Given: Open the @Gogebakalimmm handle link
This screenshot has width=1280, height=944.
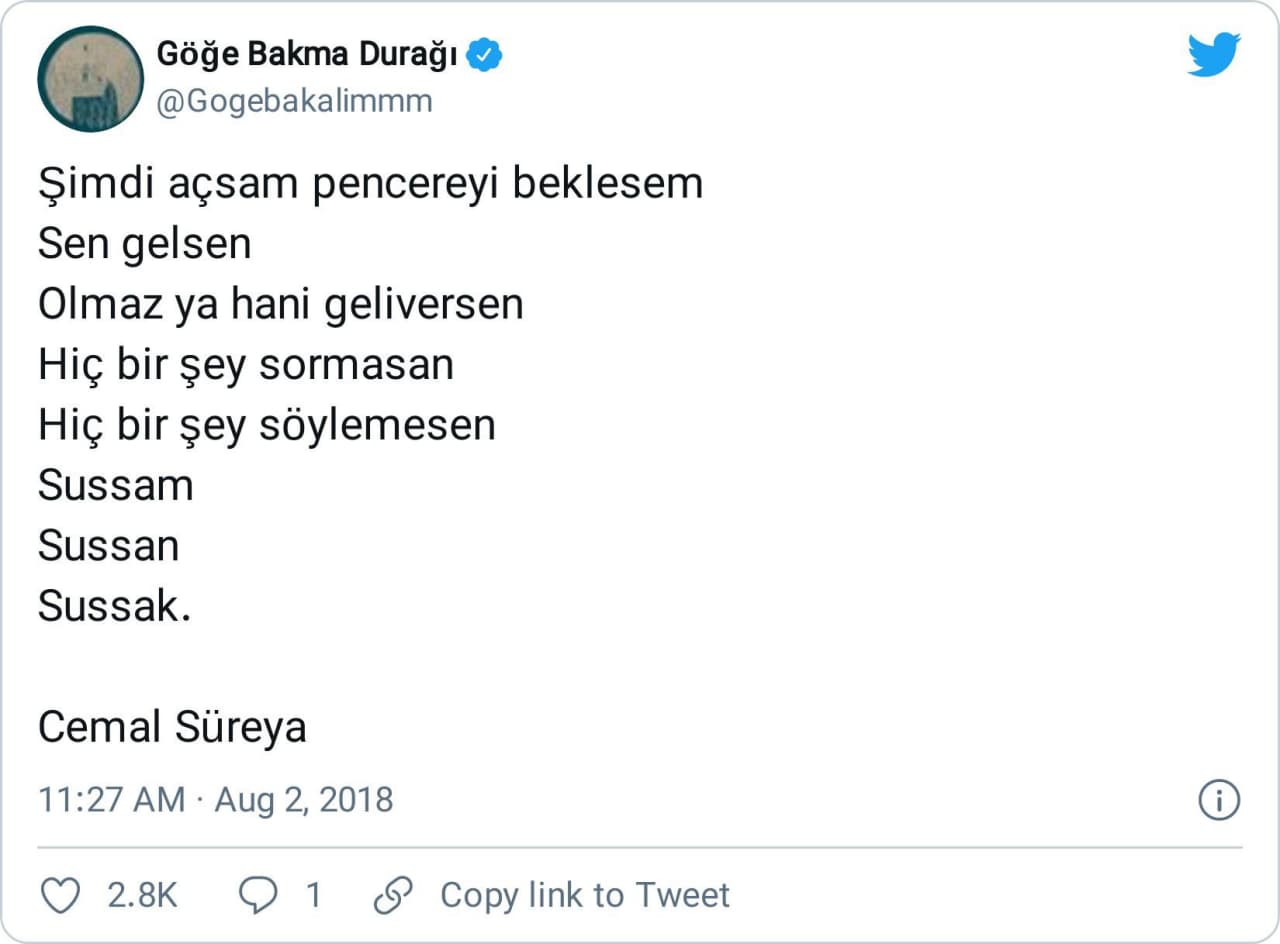Looking at the screenshot, I should (295, 101).
